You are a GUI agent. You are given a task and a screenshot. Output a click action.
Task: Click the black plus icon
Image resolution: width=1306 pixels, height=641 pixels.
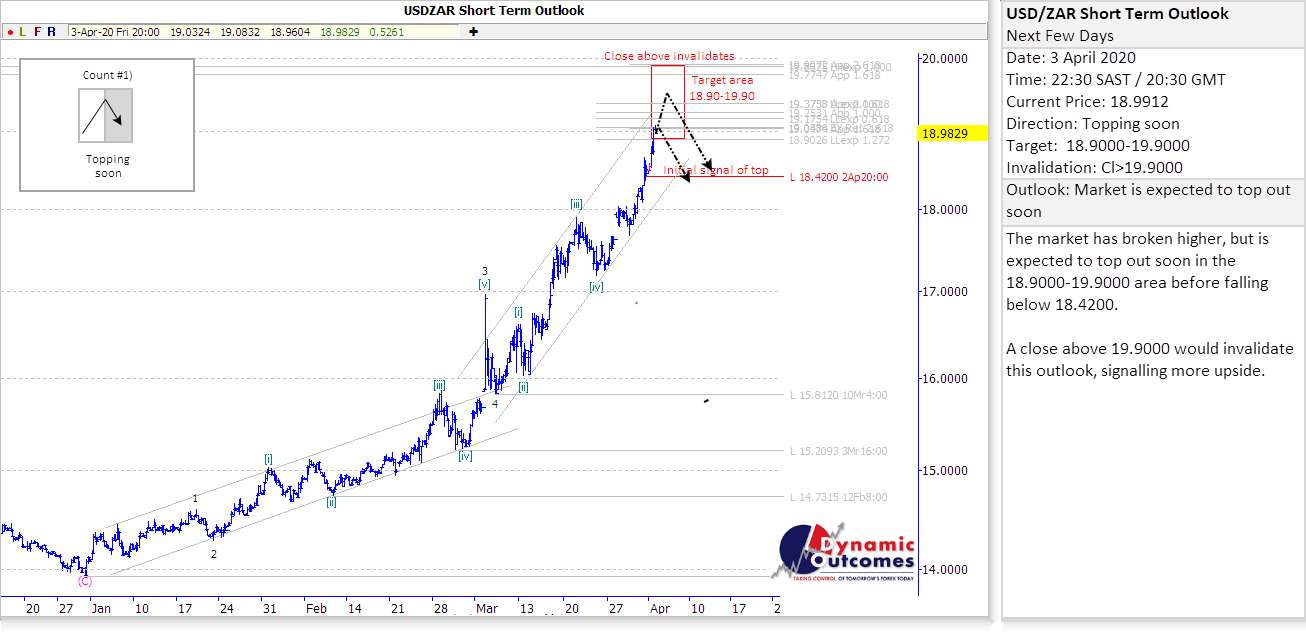point(473,32)
